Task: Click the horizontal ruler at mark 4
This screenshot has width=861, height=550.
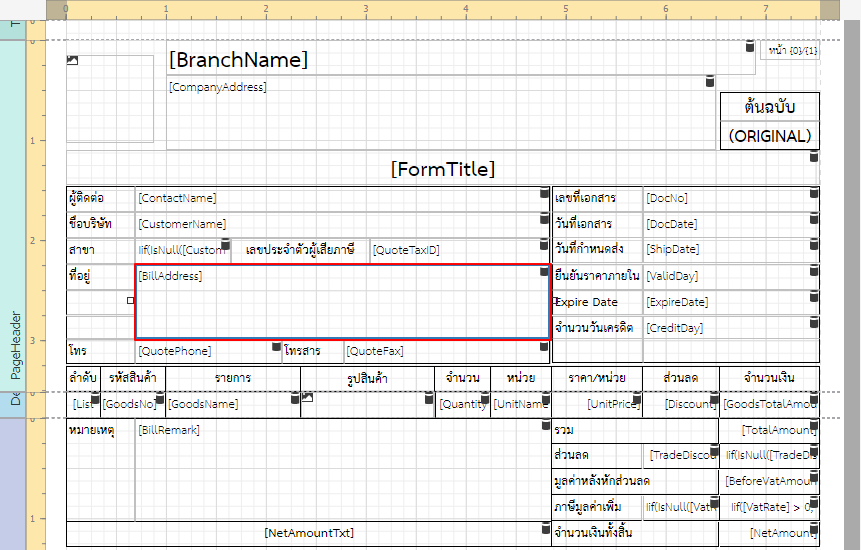Action: pyautogui.click(x=465, y=9)
